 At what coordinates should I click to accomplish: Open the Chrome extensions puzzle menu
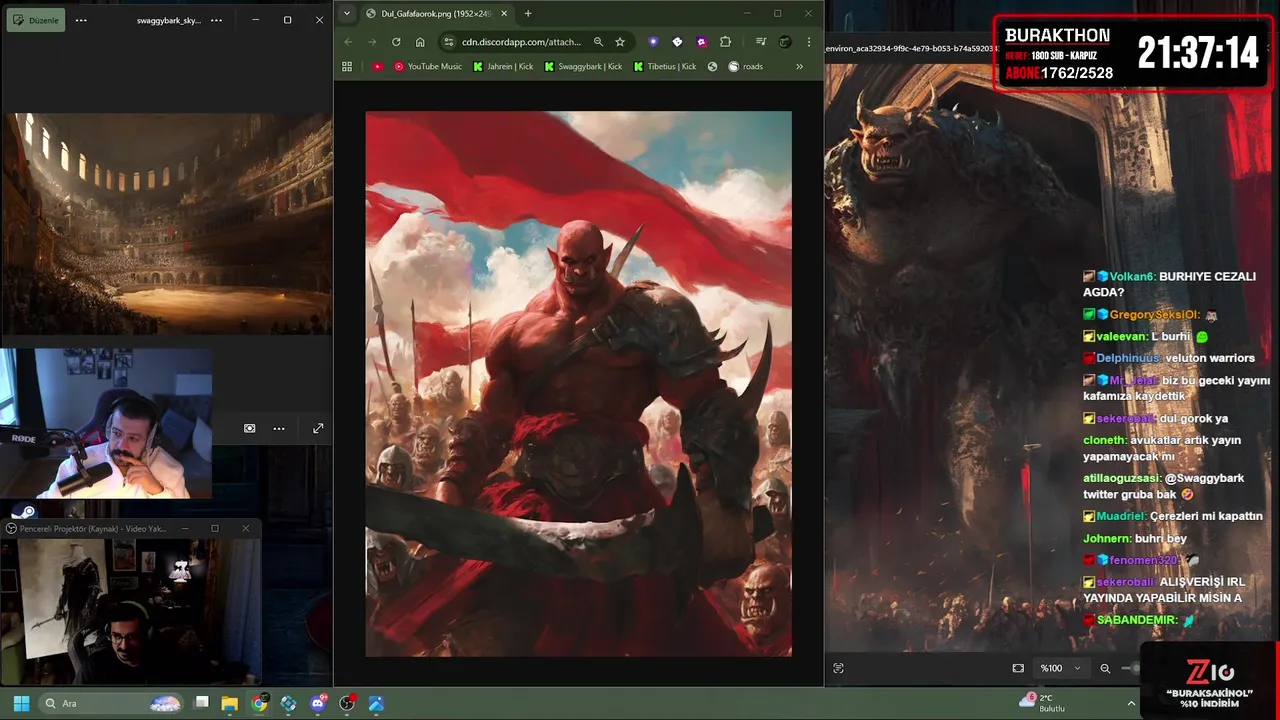point(725,42)
